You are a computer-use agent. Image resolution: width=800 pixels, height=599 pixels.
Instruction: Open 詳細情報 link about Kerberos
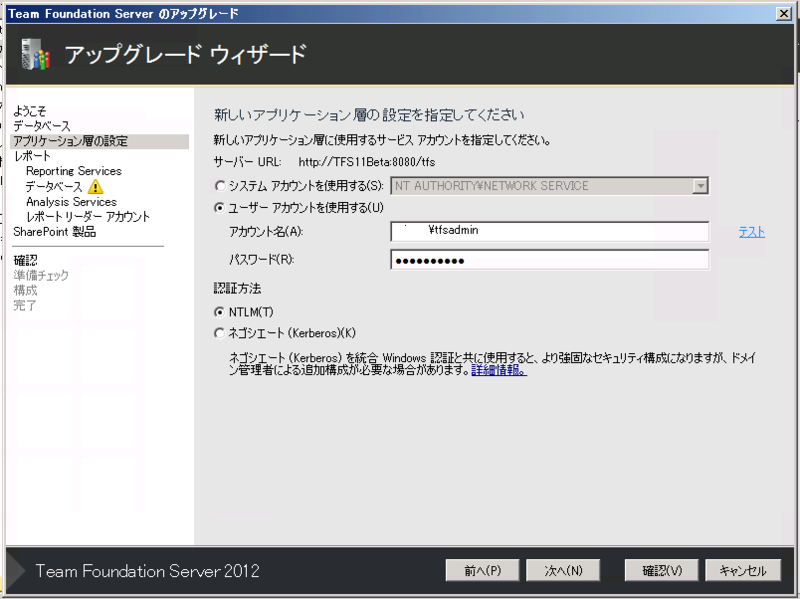coord(499,370)
